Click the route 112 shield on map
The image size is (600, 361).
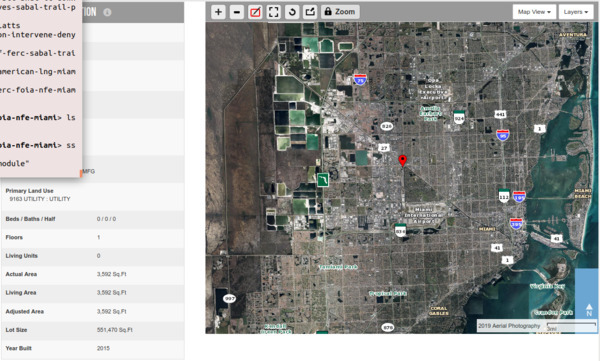tap(504, 196)
